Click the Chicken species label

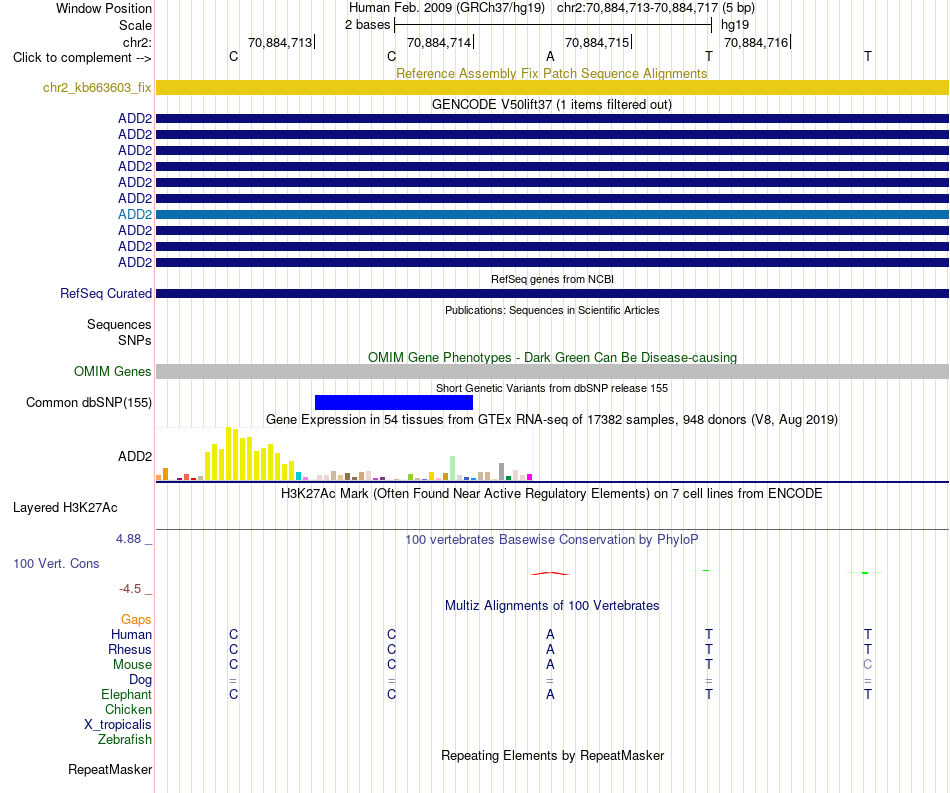[x=128, y=709]
